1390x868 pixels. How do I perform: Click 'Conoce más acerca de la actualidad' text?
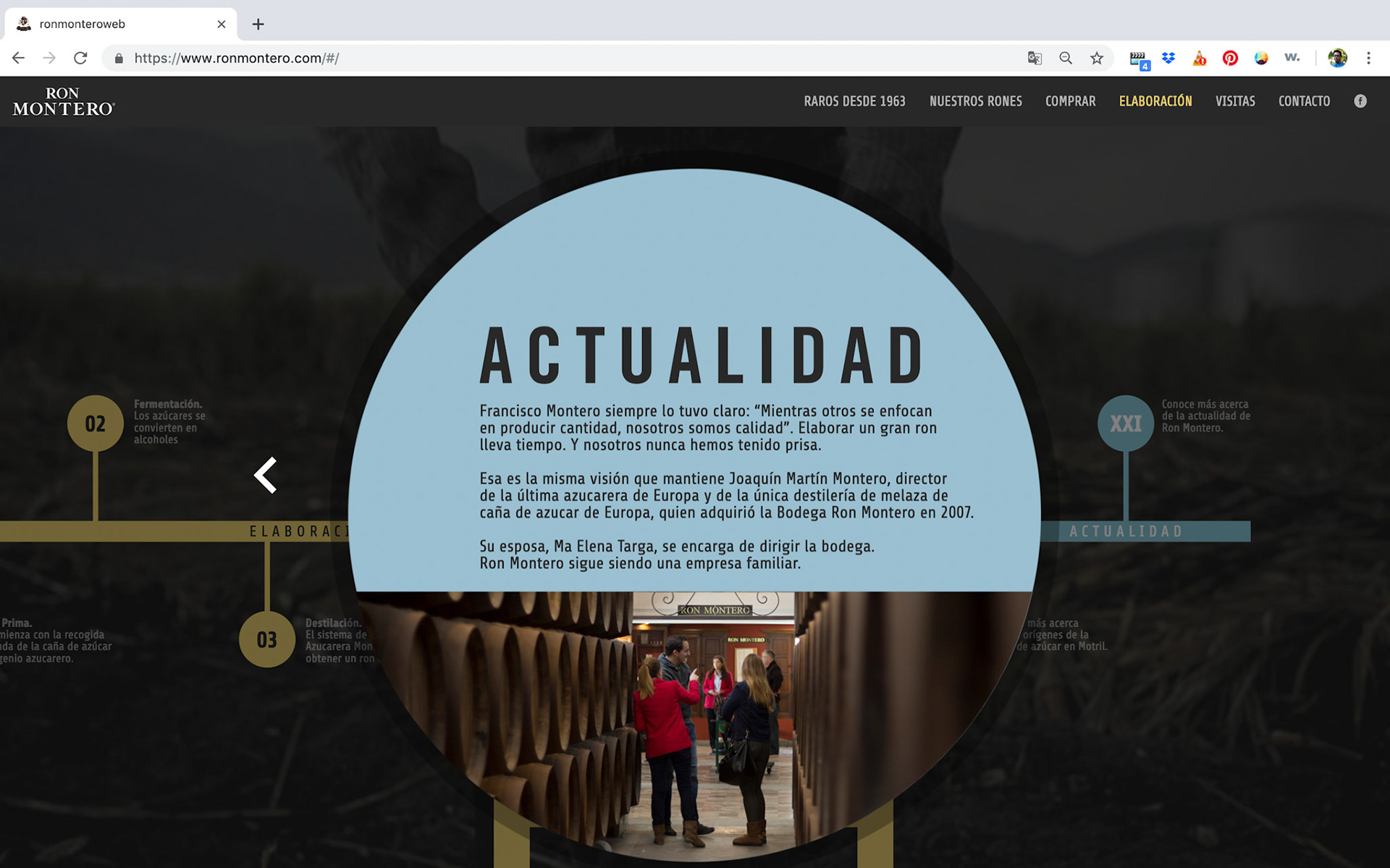tap(1206, 416)
